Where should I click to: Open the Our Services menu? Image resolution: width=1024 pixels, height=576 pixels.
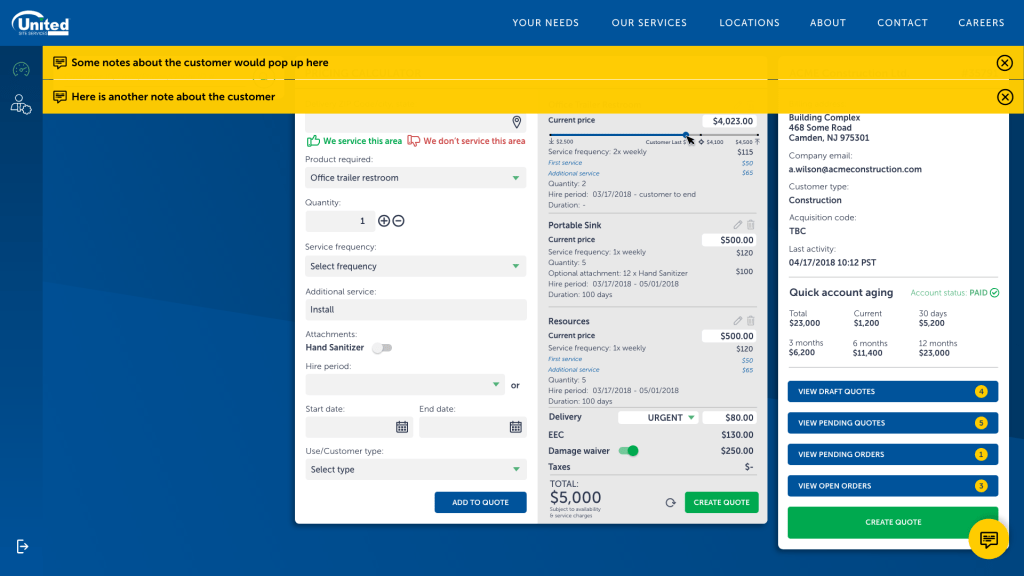click(649, 23)
